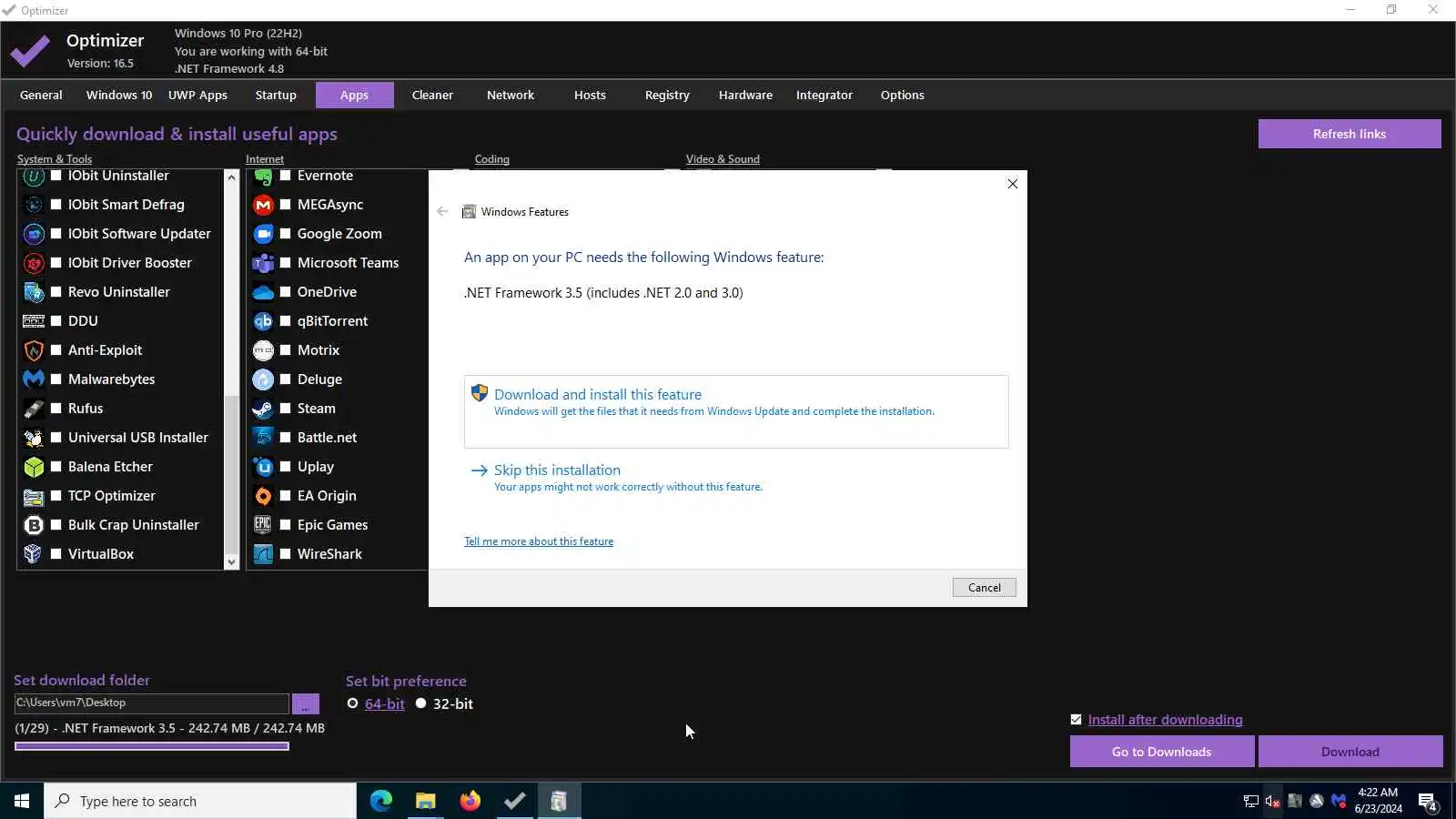Select the 32-bit radio button

(x=420, y=703)
